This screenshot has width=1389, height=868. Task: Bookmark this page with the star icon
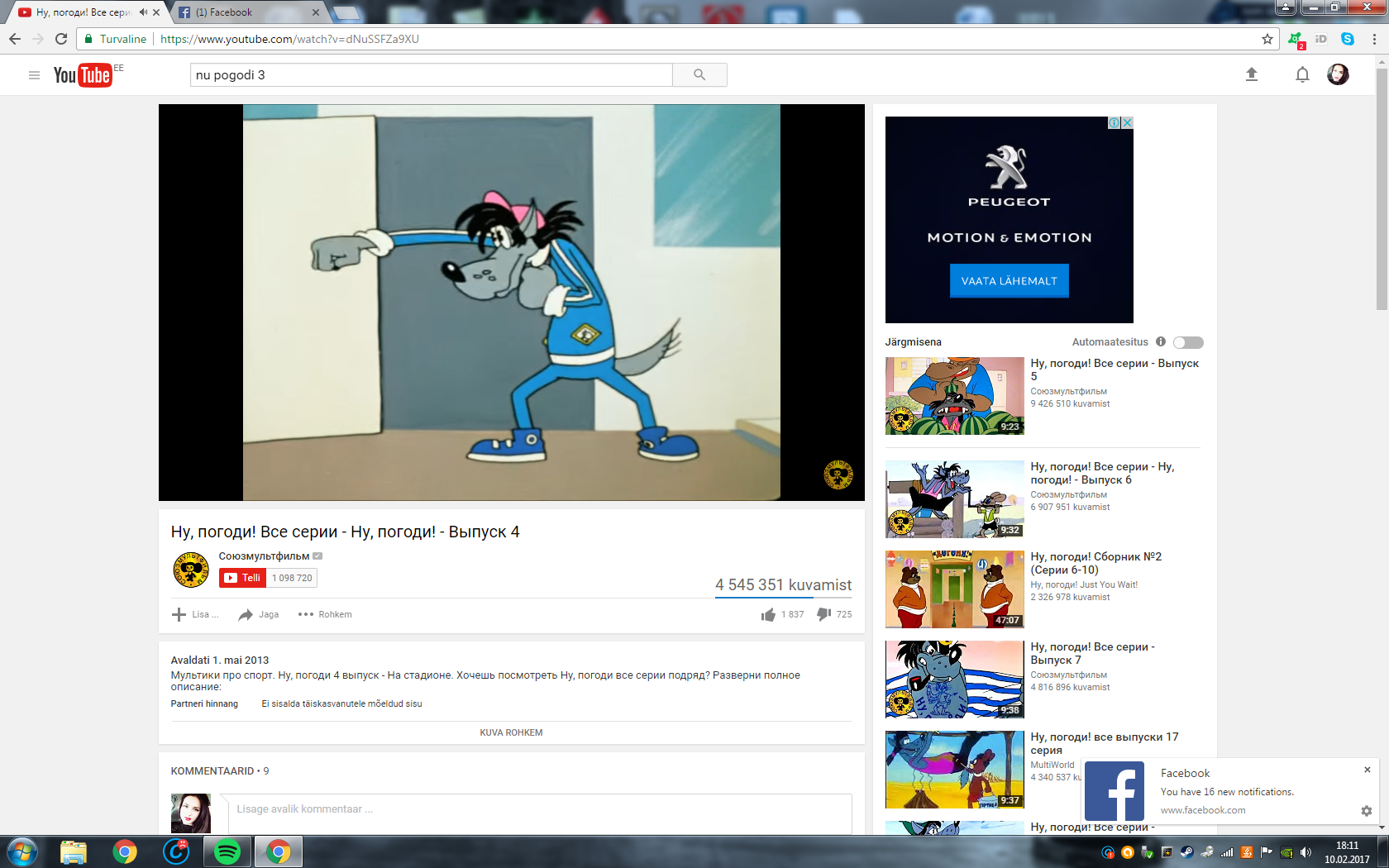(1267, 39)
